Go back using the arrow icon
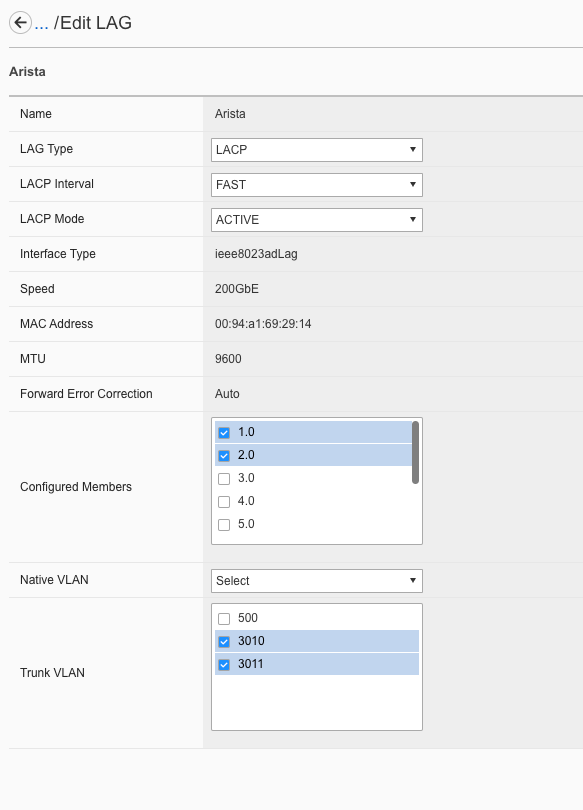583x810 pixels. 20,23
